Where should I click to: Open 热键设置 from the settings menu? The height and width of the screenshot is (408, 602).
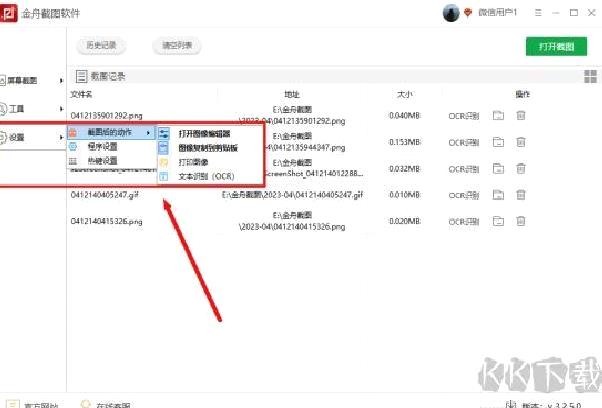[103, 161]
